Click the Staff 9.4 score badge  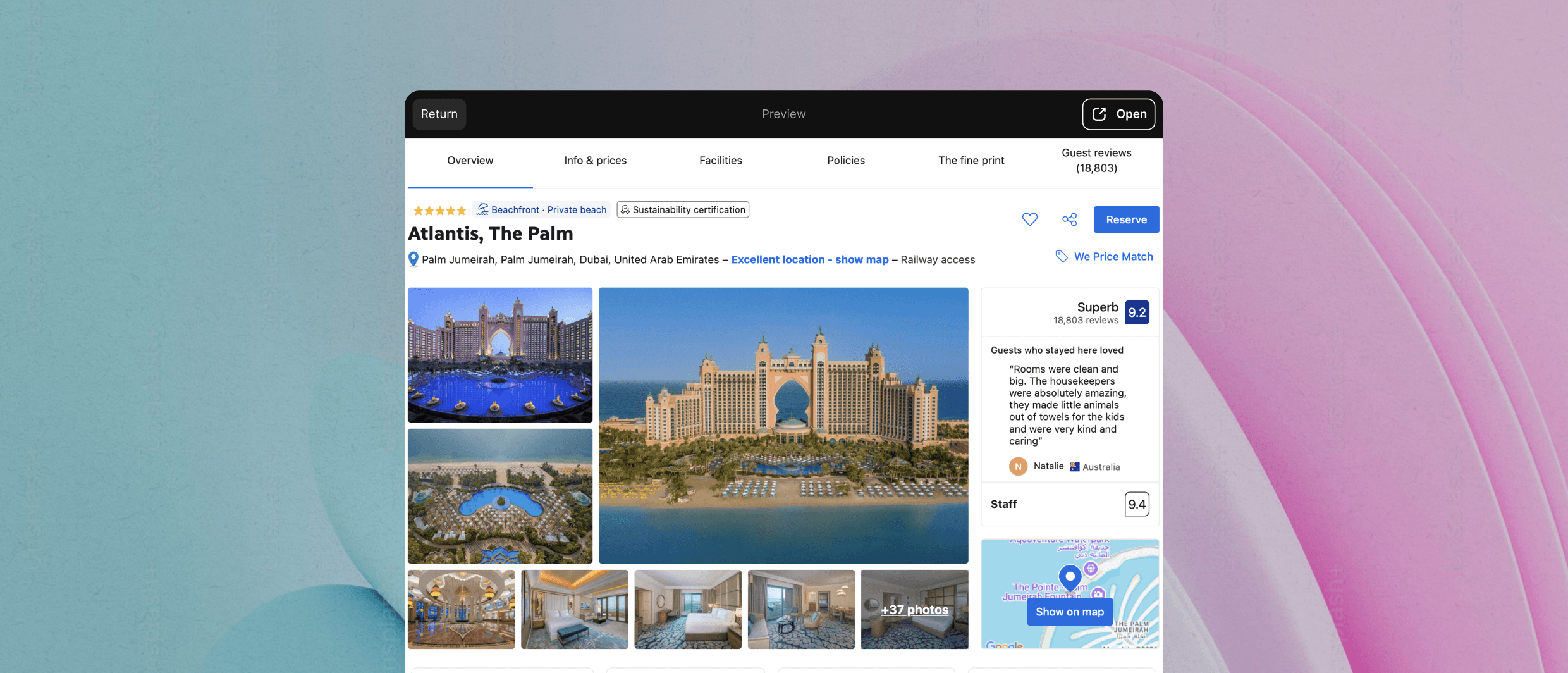pos(1137,504)
